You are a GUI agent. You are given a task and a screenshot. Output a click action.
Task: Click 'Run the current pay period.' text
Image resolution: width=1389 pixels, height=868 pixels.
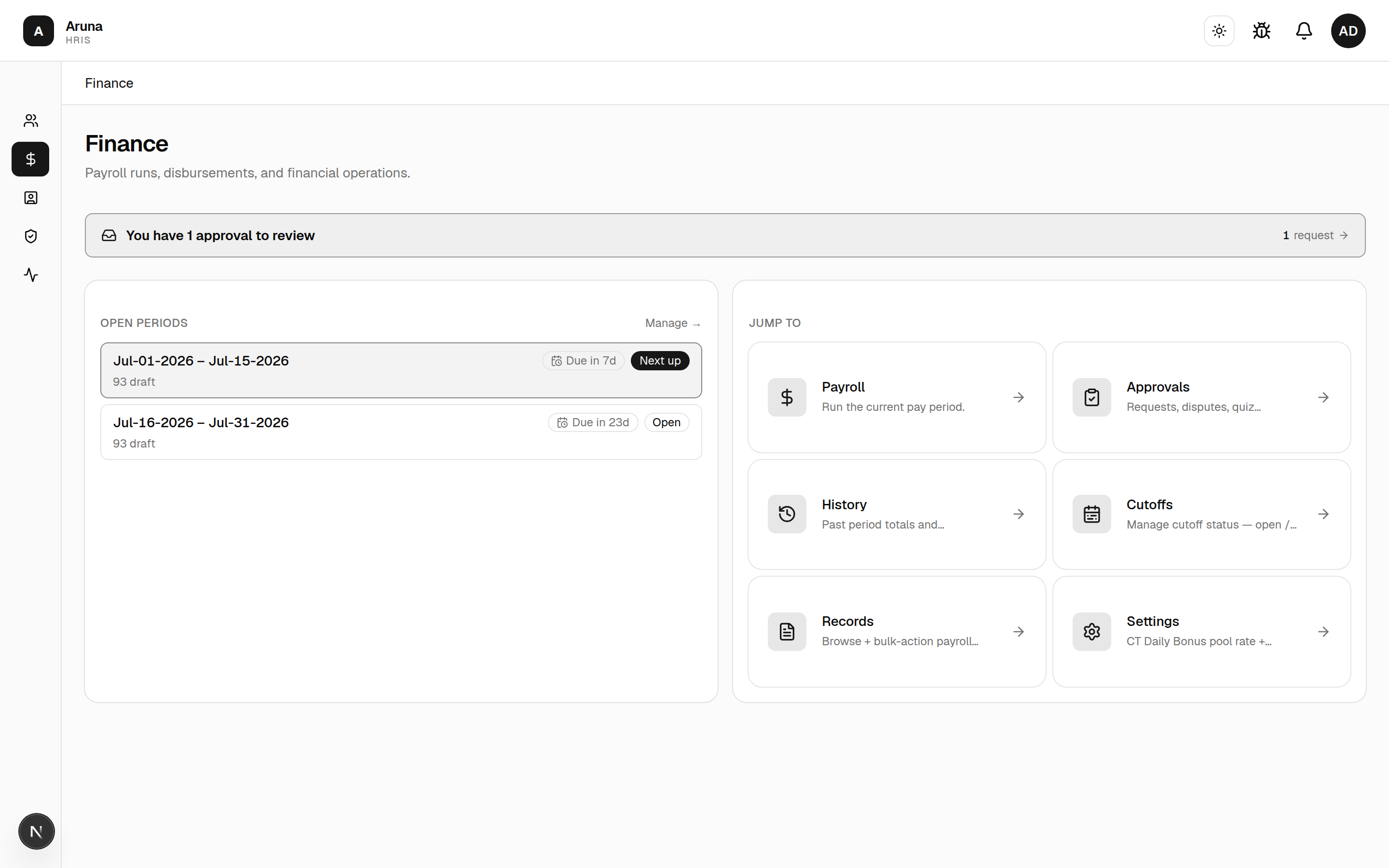(x=893, y=407)
